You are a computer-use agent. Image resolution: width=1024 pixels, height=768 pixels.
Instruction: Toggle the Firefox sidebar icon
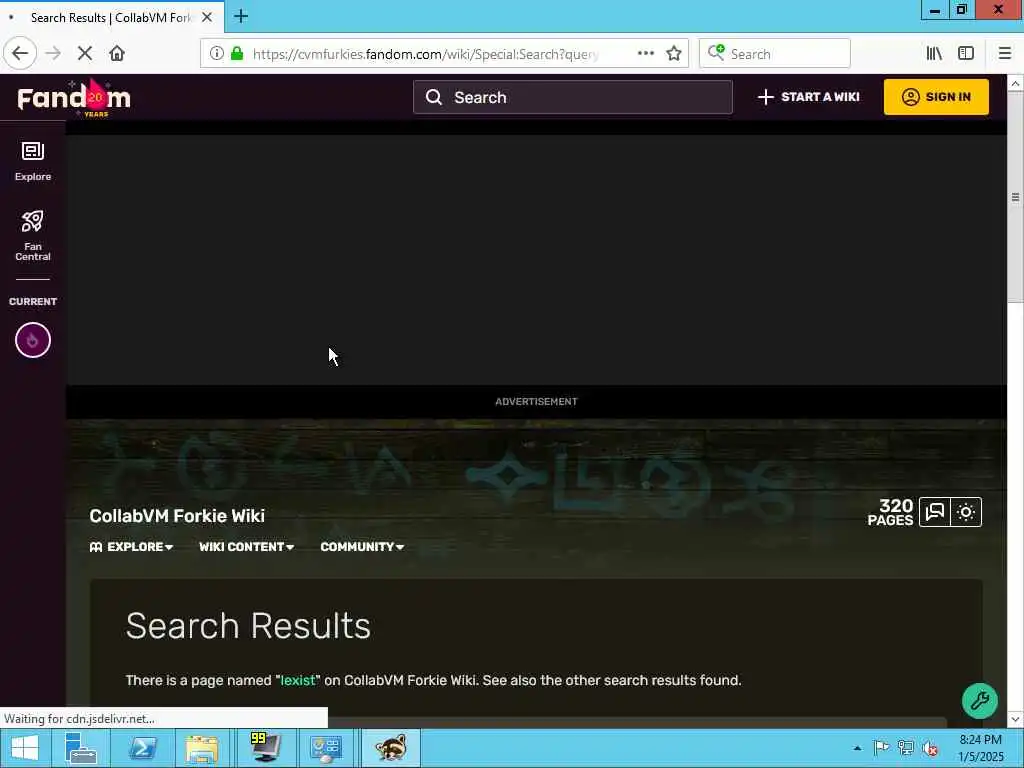click(x=966, y=54)
